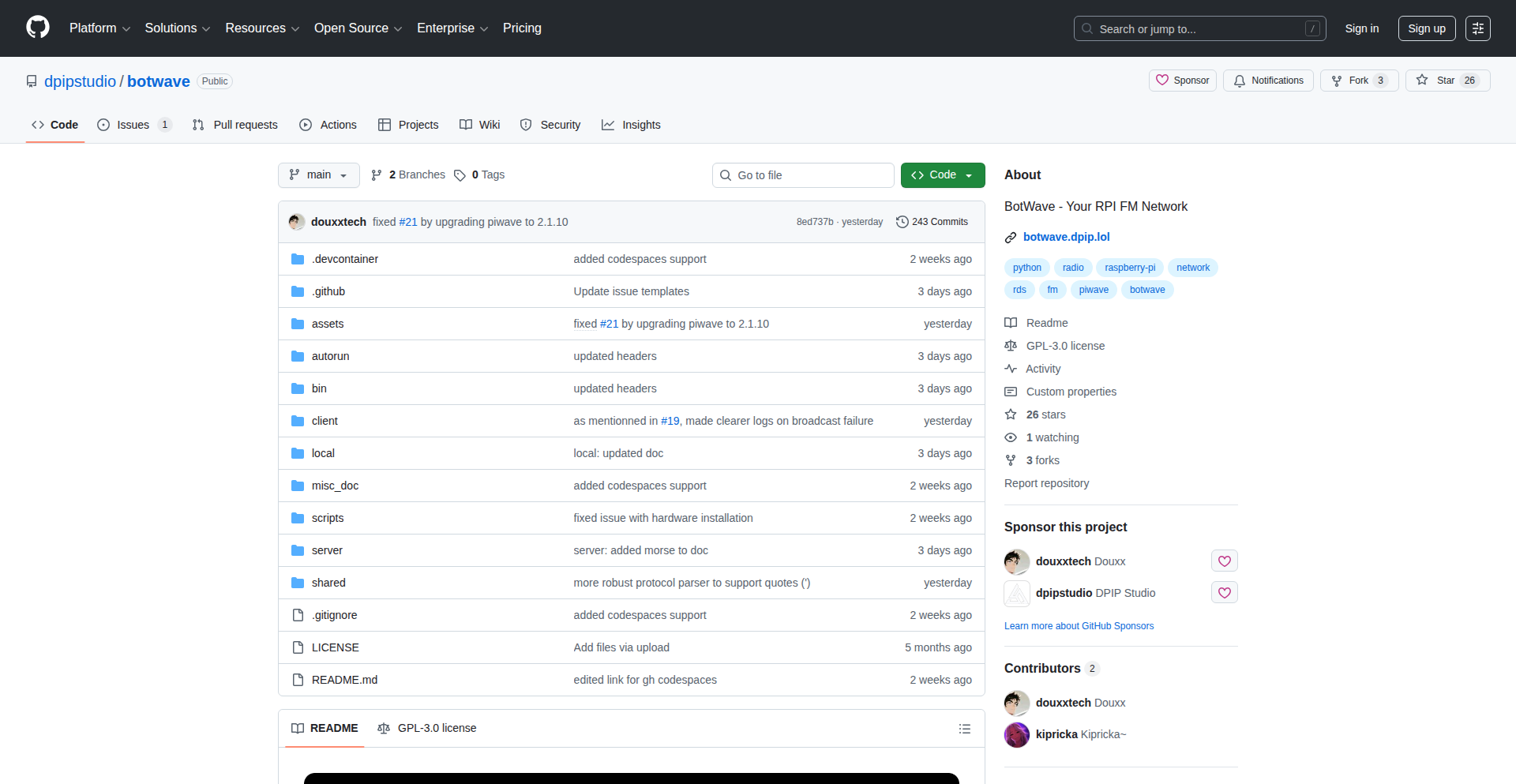Click Report repository link

point(1046,483)
